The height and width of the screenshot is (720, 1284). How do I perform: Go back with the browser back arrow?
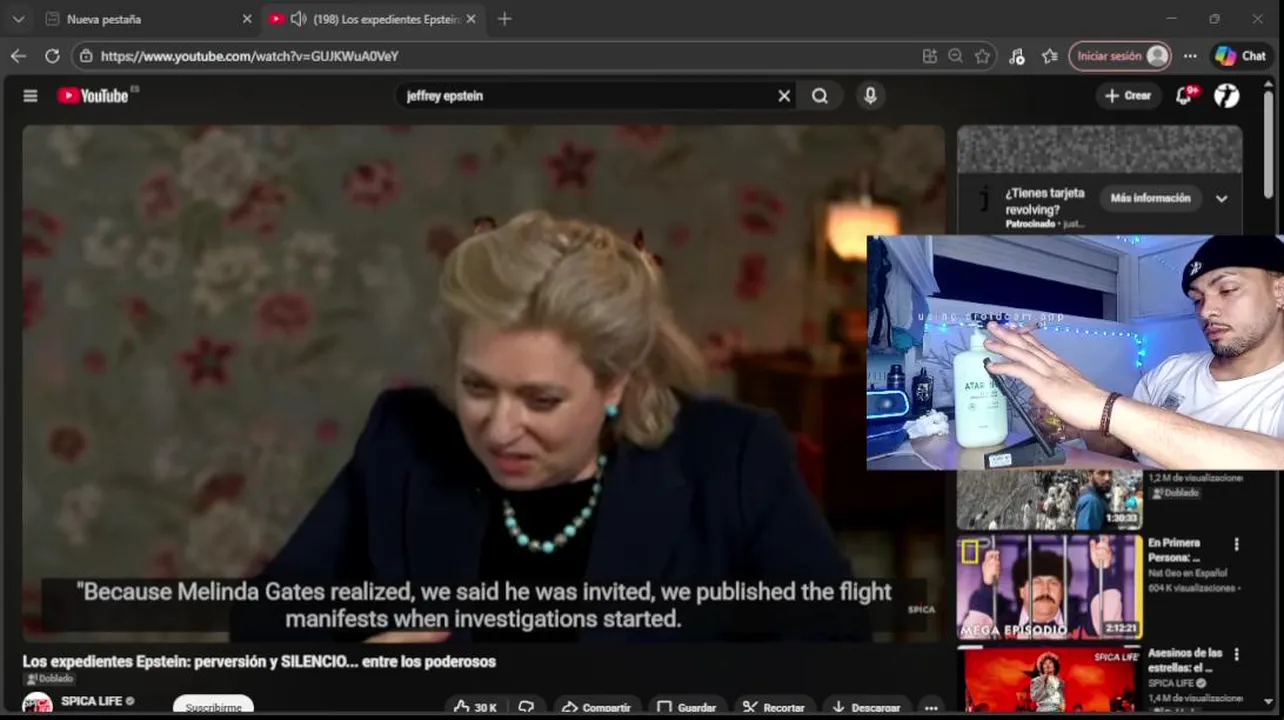(18, 56)
